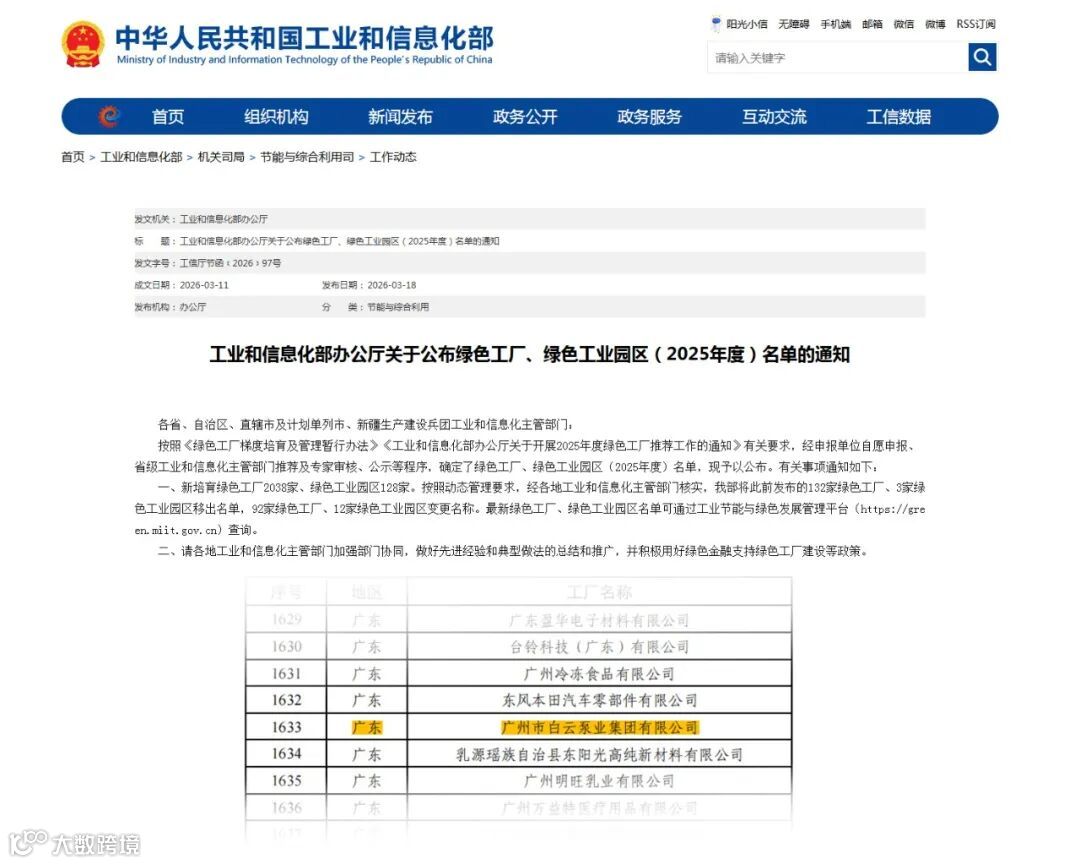Image resolution: width=1080 pixels, height=864 pixels.
Task: Click the 微博 link
Action: (x=935, y=24)
